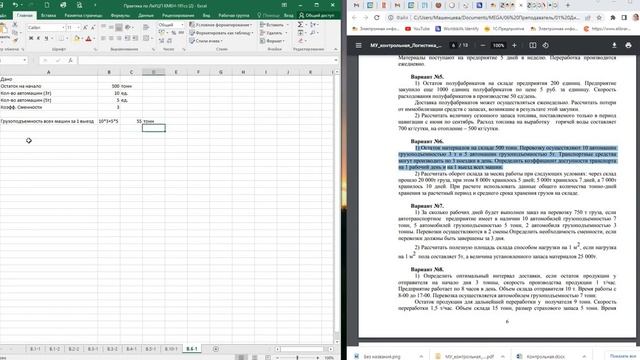Screen dimensions: 640x360
Task: Toggle the PDF viewer sidebar menu
Action: [x=358, y=45]
